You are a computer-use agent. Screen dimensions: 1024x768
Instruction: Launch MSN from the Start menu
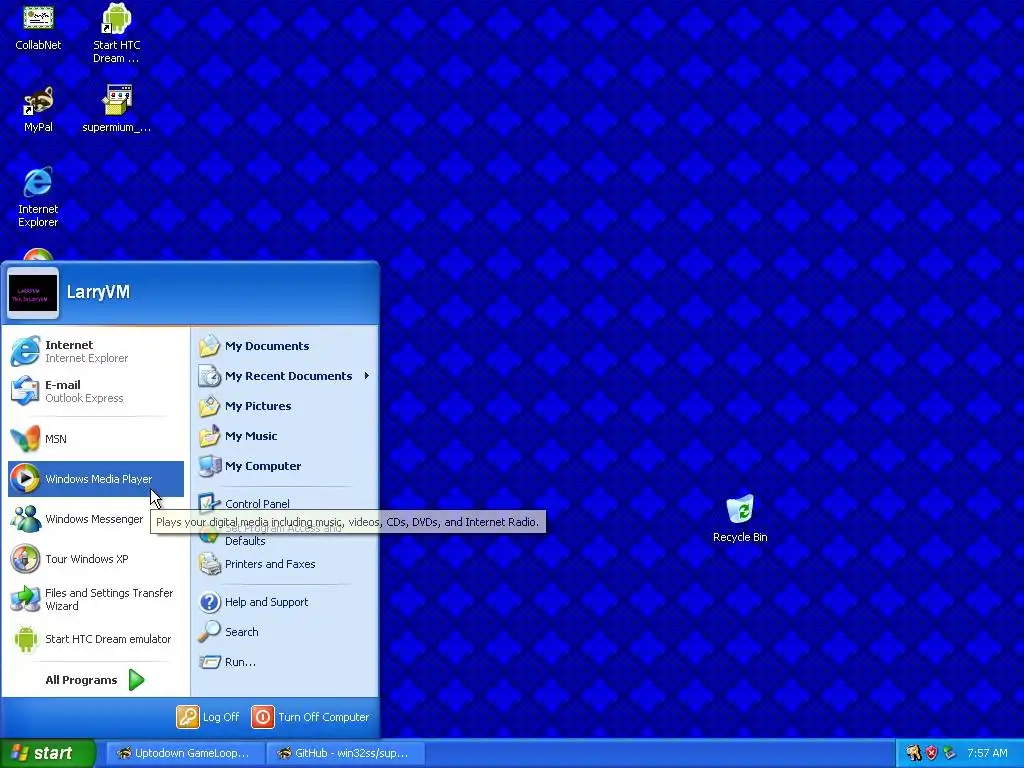96,439
